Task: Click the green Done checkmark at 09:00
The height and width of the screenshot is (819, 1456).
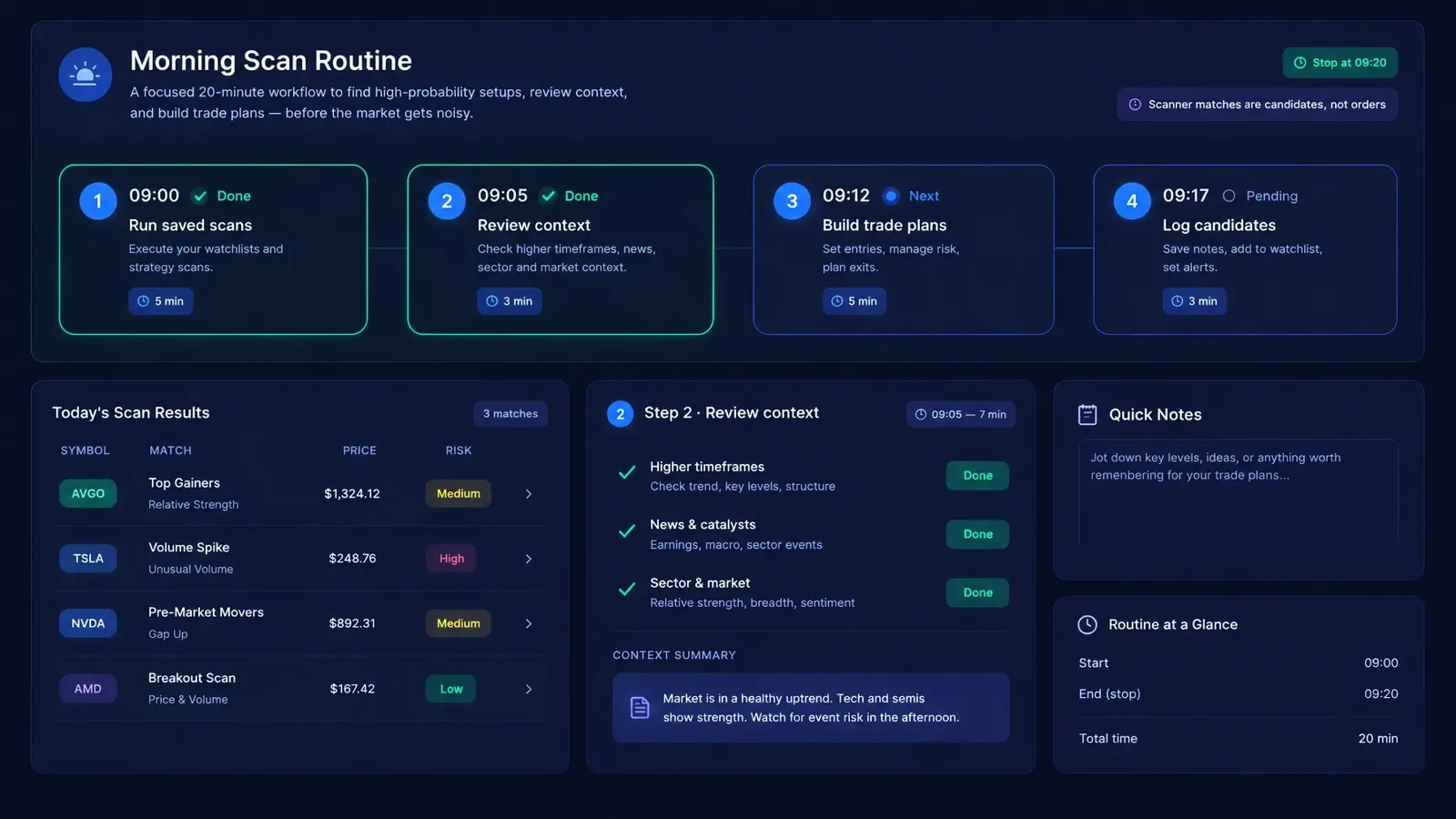Action: (199, 196)
